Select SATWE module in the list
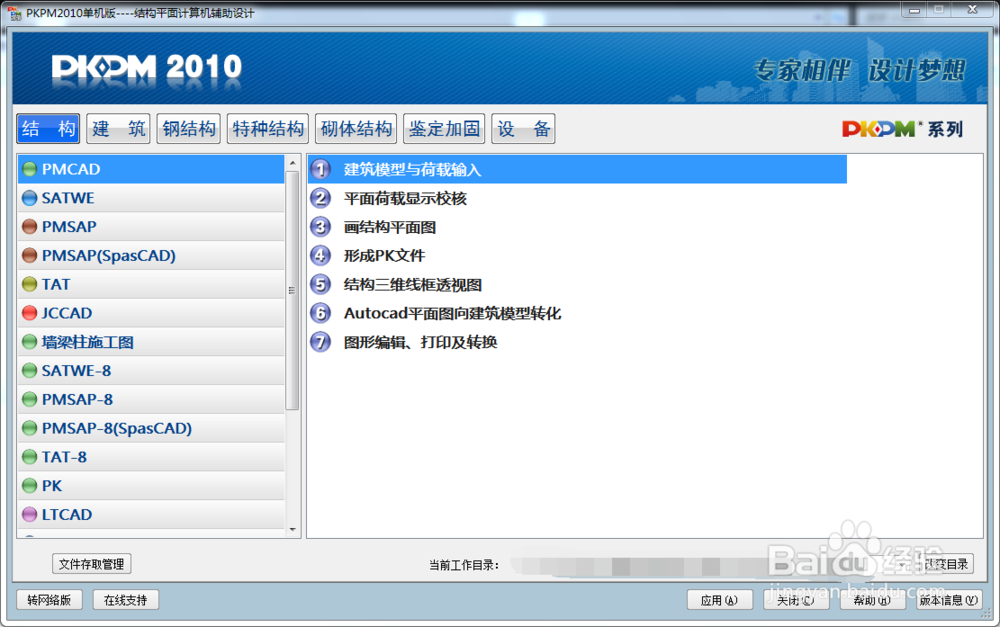 click(x=151, y=198)
